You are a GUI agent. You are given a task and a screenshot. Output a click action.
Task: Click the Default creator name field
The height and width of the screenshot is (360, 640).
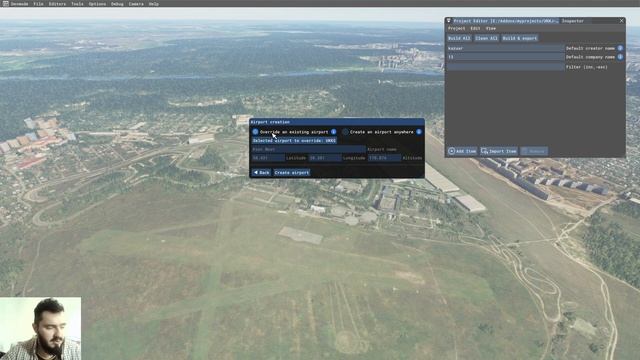(x=505, y=48)
